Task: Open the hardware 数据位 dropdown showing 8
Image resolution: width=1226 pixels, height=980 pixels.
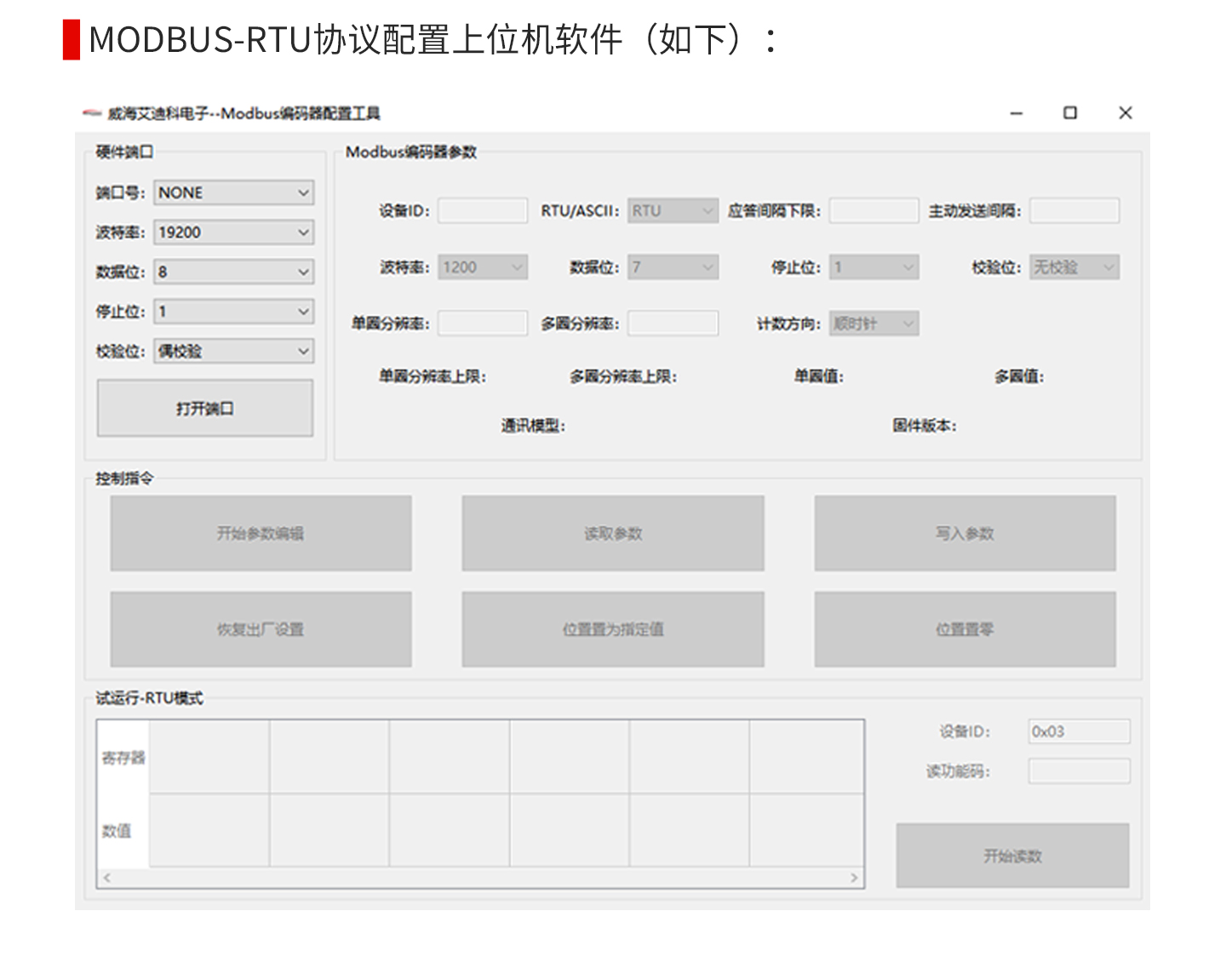Action: click(x=233, y=272)
